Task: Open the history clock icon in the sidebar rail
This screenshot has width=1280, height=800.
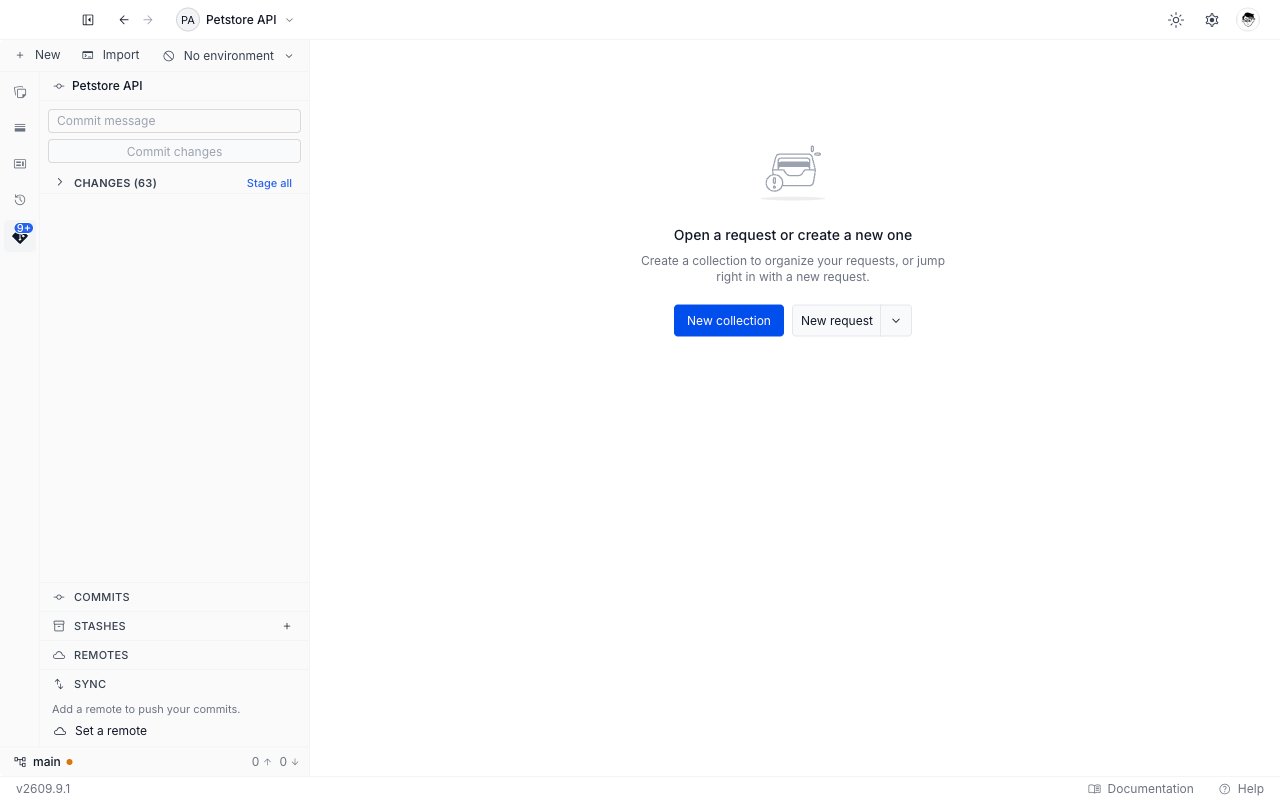Action: click(x=20, y=200)
